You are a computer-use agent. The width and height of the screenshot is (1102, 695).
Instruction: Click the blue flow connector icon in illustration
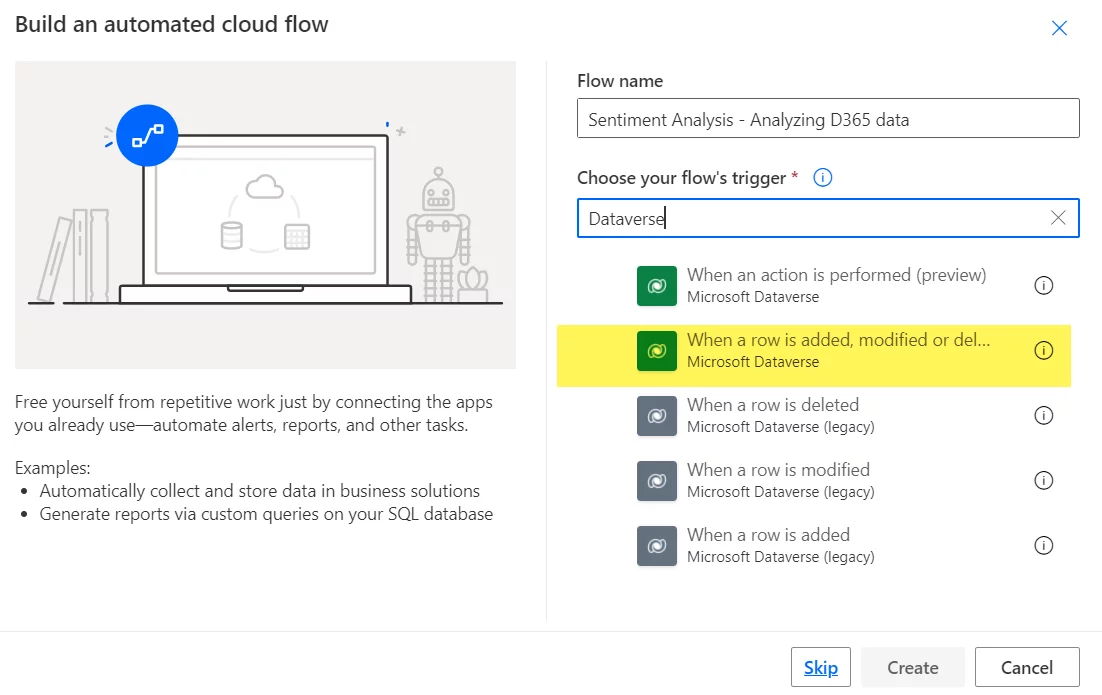click(x=147, y=135)
